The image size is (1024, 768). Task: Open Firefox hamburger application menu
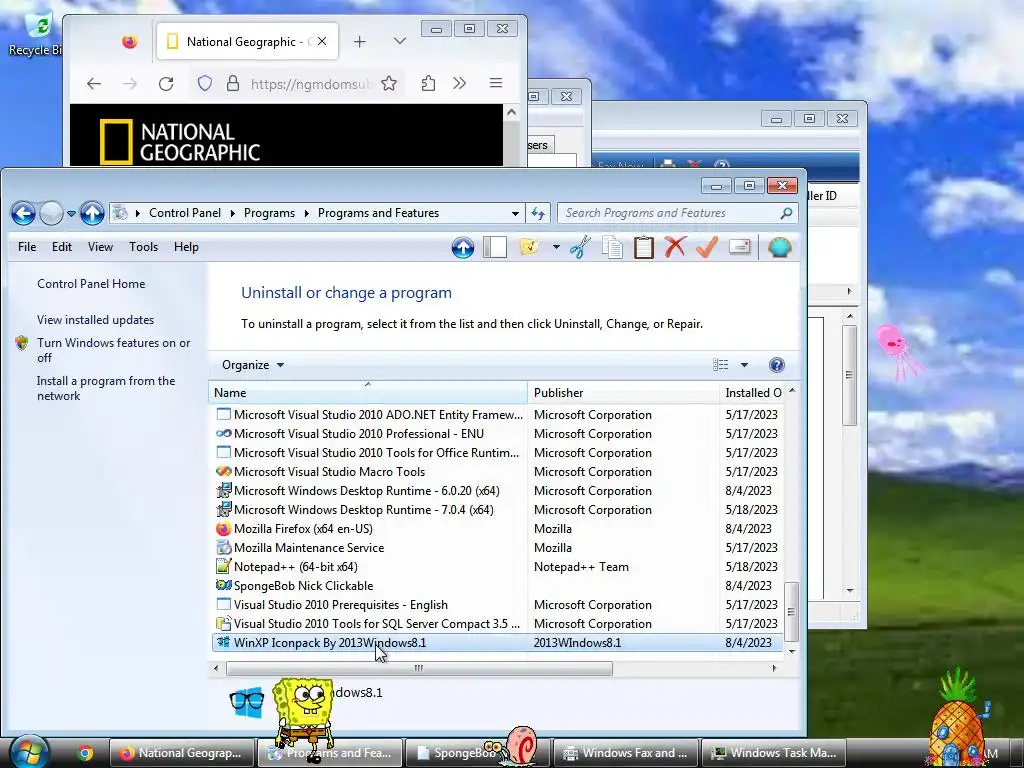[496, 83]
